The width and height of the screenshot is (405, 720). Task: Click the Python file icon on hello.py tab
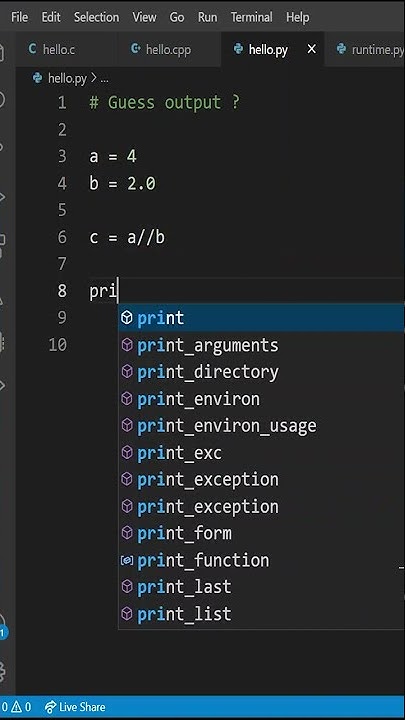pyautogui.click(x=238, y=49)
